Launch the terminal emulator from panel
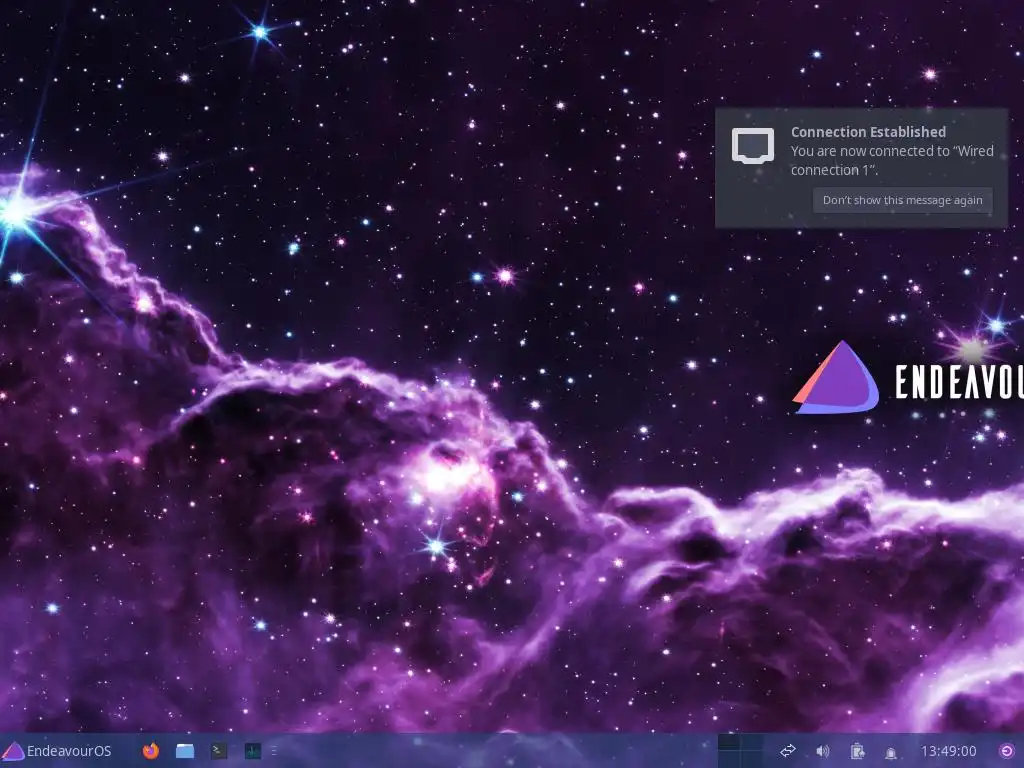Image resolution: width=1024 pixels, height=768 pixels. click(x=219, y=751)
